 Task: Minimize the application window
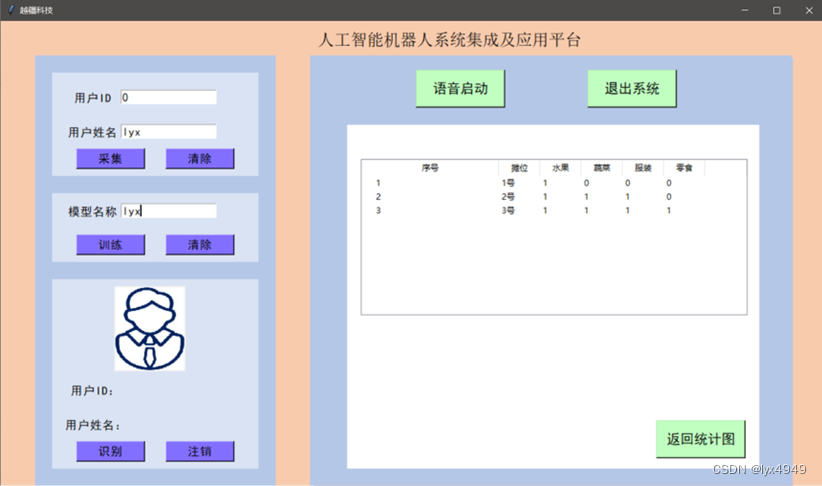[744, 10]
